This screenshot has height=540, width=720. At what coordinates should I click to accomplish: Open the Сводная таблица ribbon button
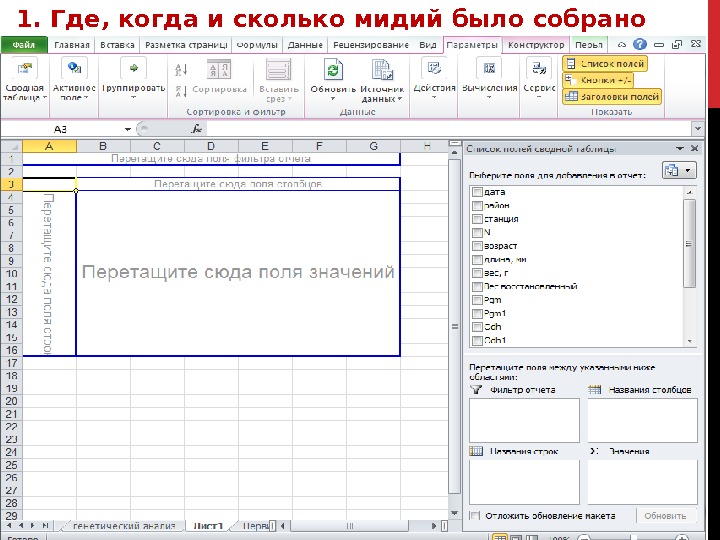tap(24, 78)
